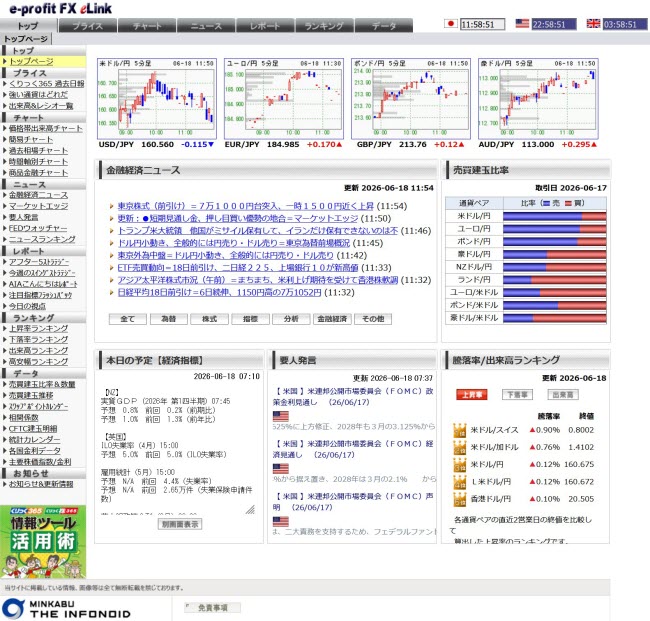The image size is (650, 621).
Task: Open the トランプ米大統領 news headline
Action: pyautogui.click(x=258, y=230)
